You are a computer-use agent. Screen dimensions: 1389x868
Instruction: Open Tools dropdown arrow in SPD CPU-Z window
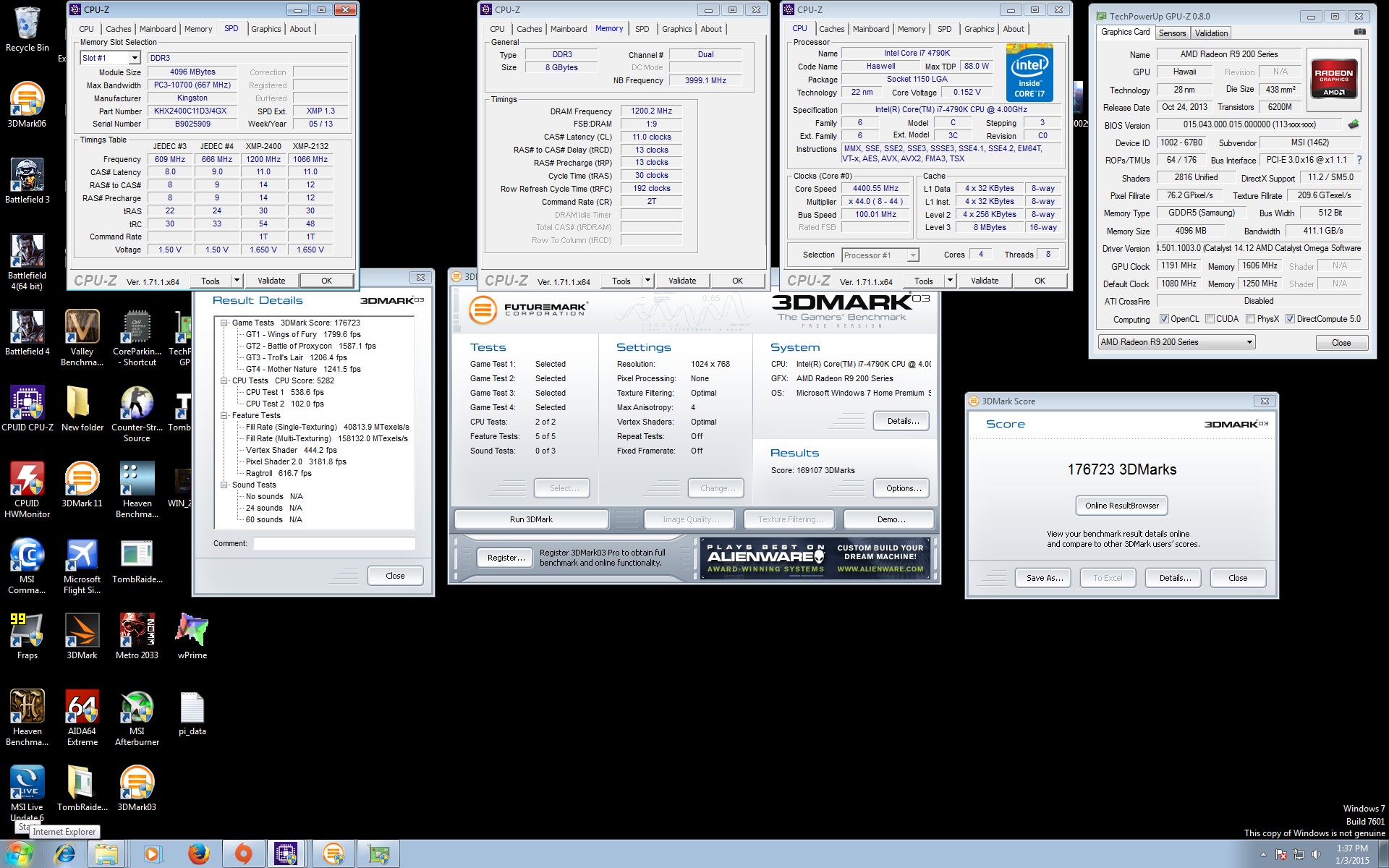pos(237,281)
